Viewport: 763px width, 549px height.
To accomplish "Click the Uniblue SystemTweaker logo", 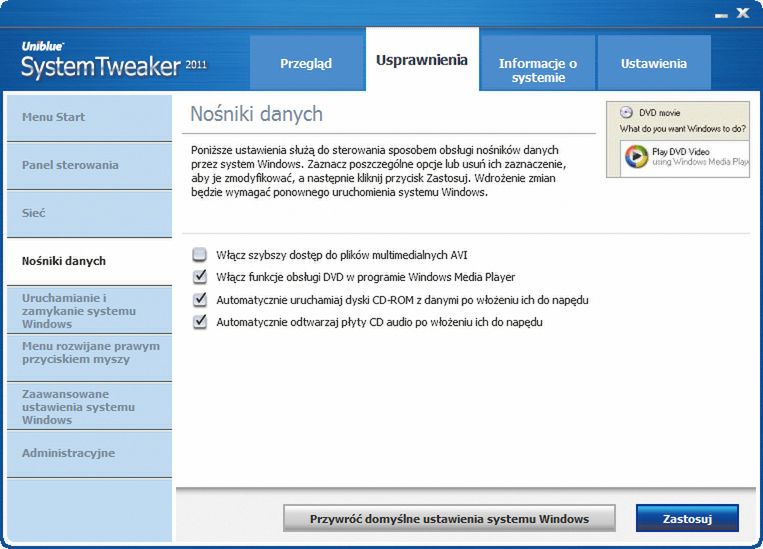I will tap(114, 60).
